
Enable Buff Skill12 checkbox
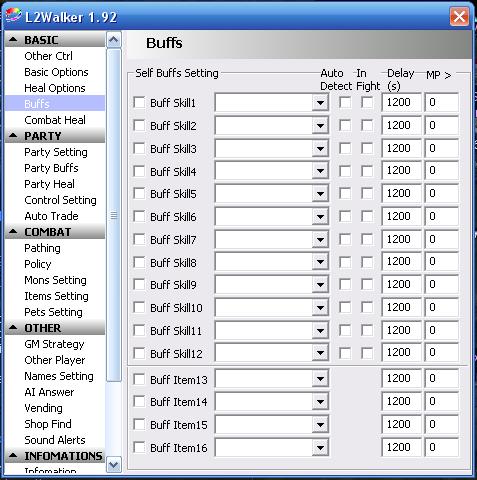pyautogui.click(x=139, y=353)
